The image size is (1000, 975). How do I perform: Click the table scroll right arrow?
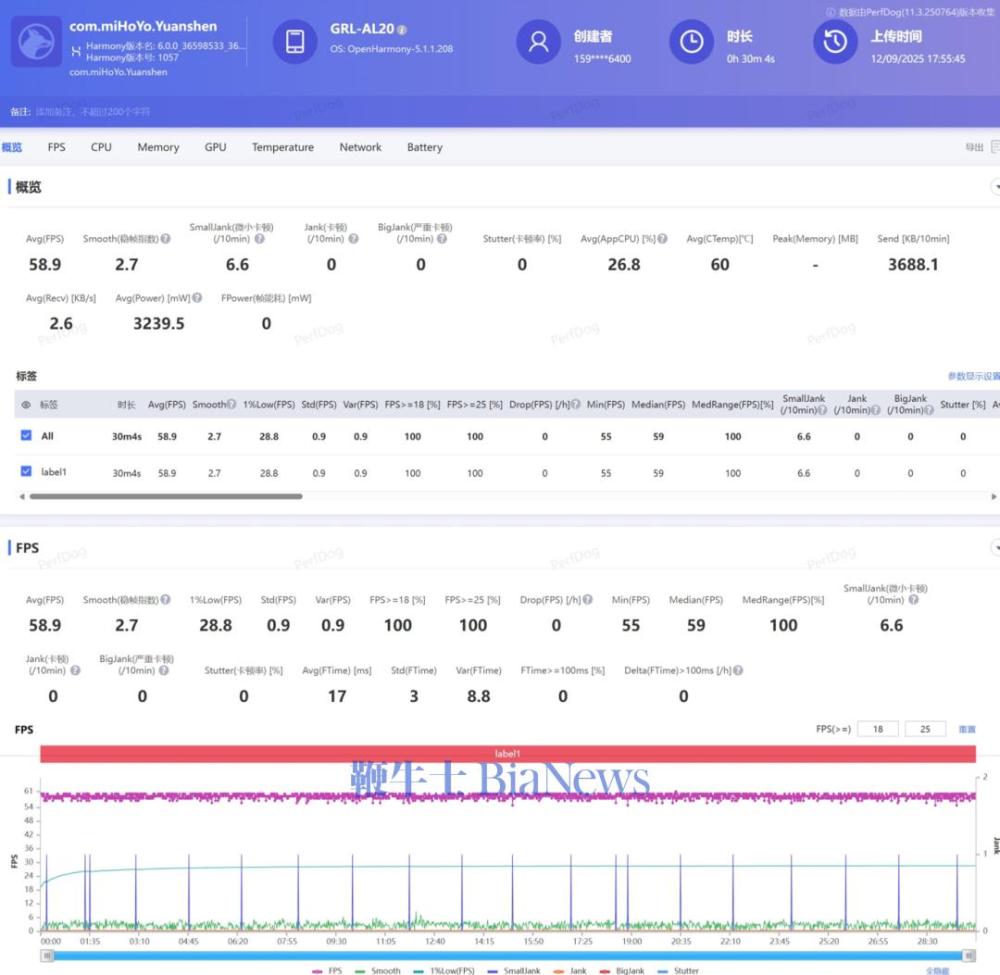993,496
